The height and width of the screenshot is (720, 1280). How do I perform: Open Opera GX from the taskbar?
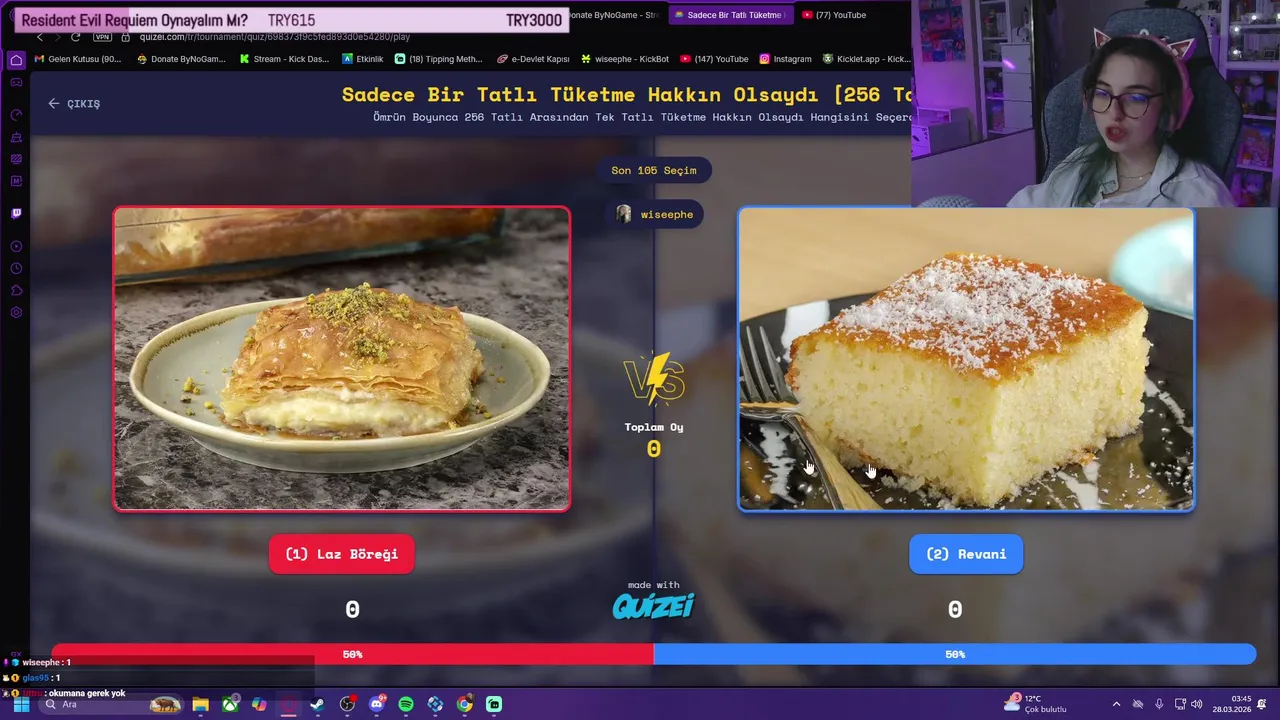(x=288, y=704)
